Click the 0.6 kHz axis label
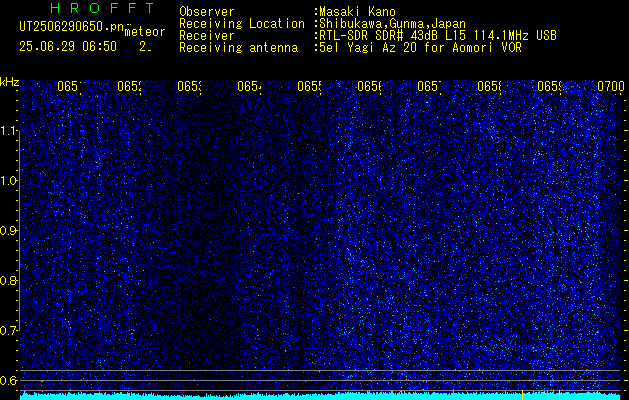The width and height of the screenshot is (629, 400). 10,380
